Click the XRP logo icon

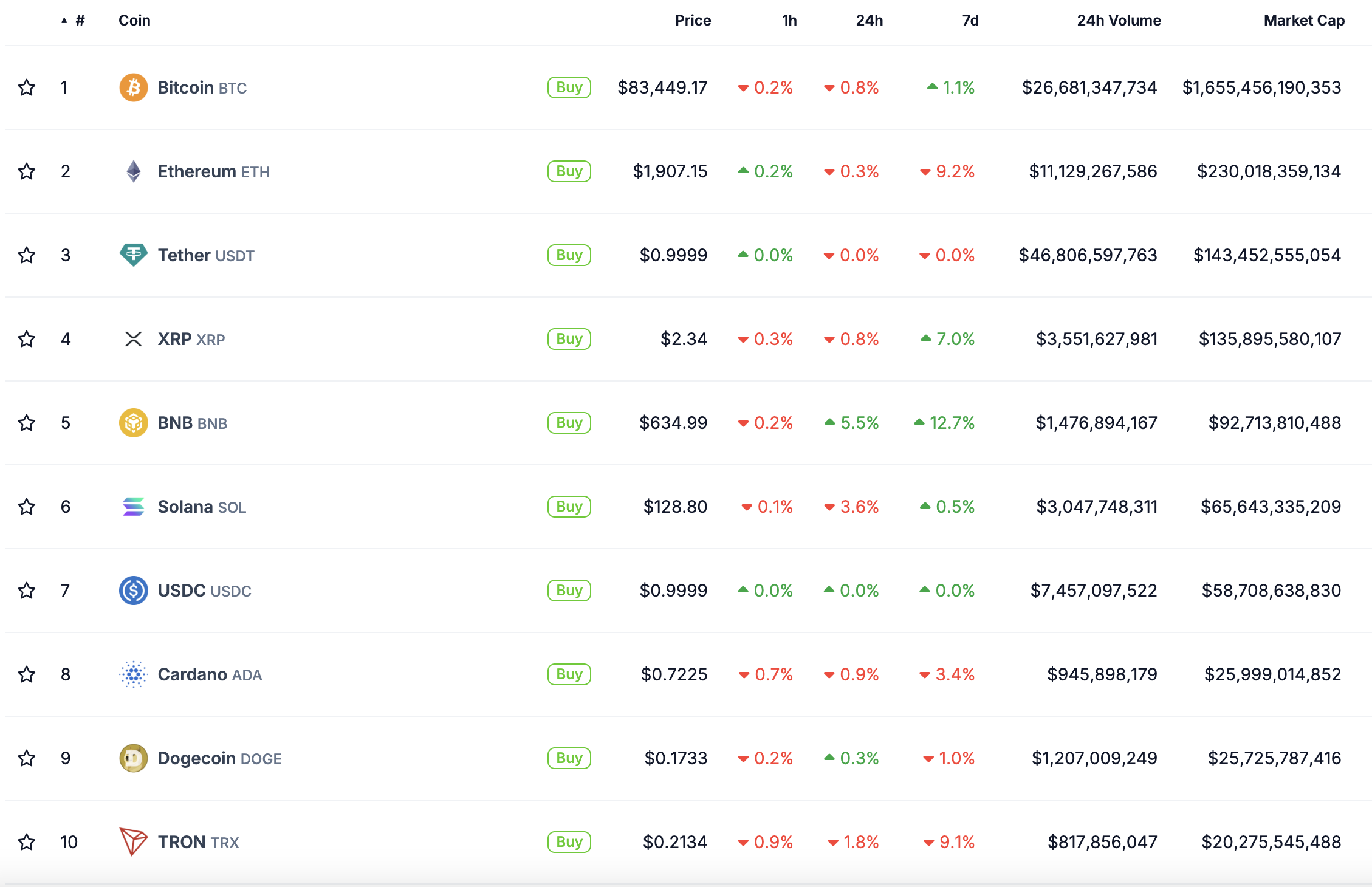click(x=134, y=339)
